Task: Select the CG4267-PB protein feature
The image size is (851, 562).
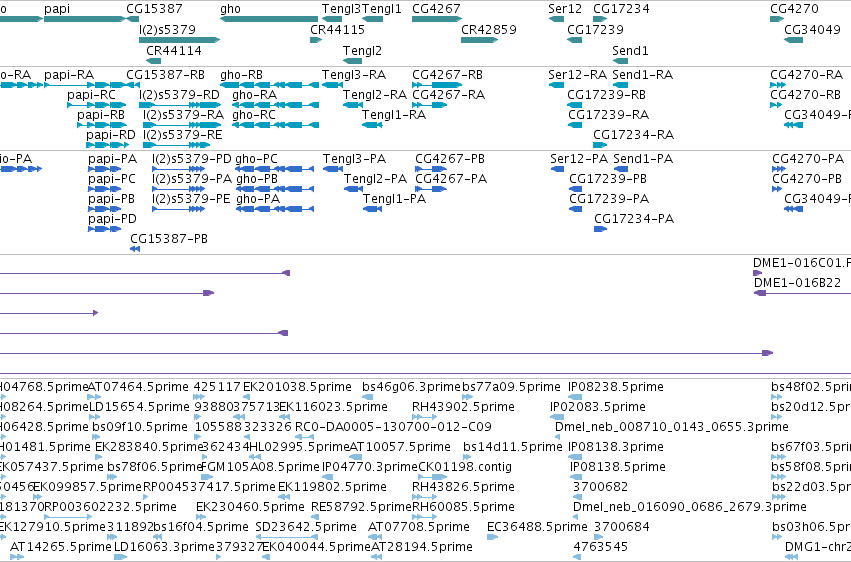Action: tap(431, 169)
